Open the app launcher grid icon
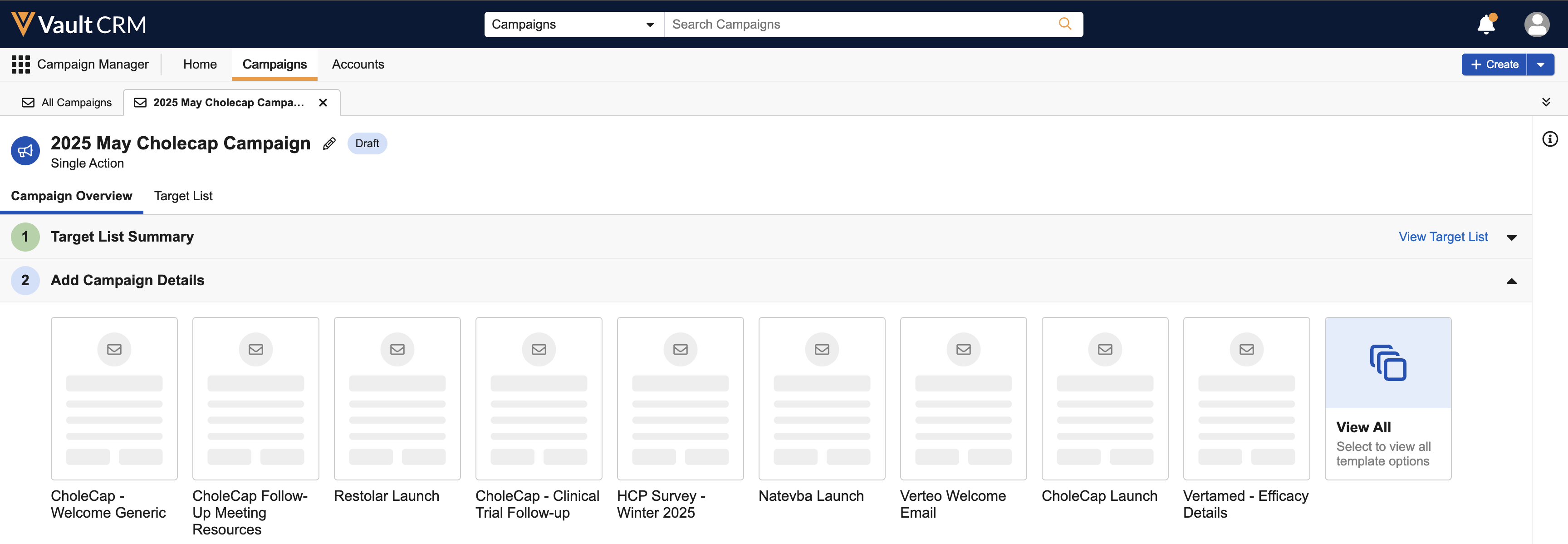The image size is (1568, 544). (21, 64)
